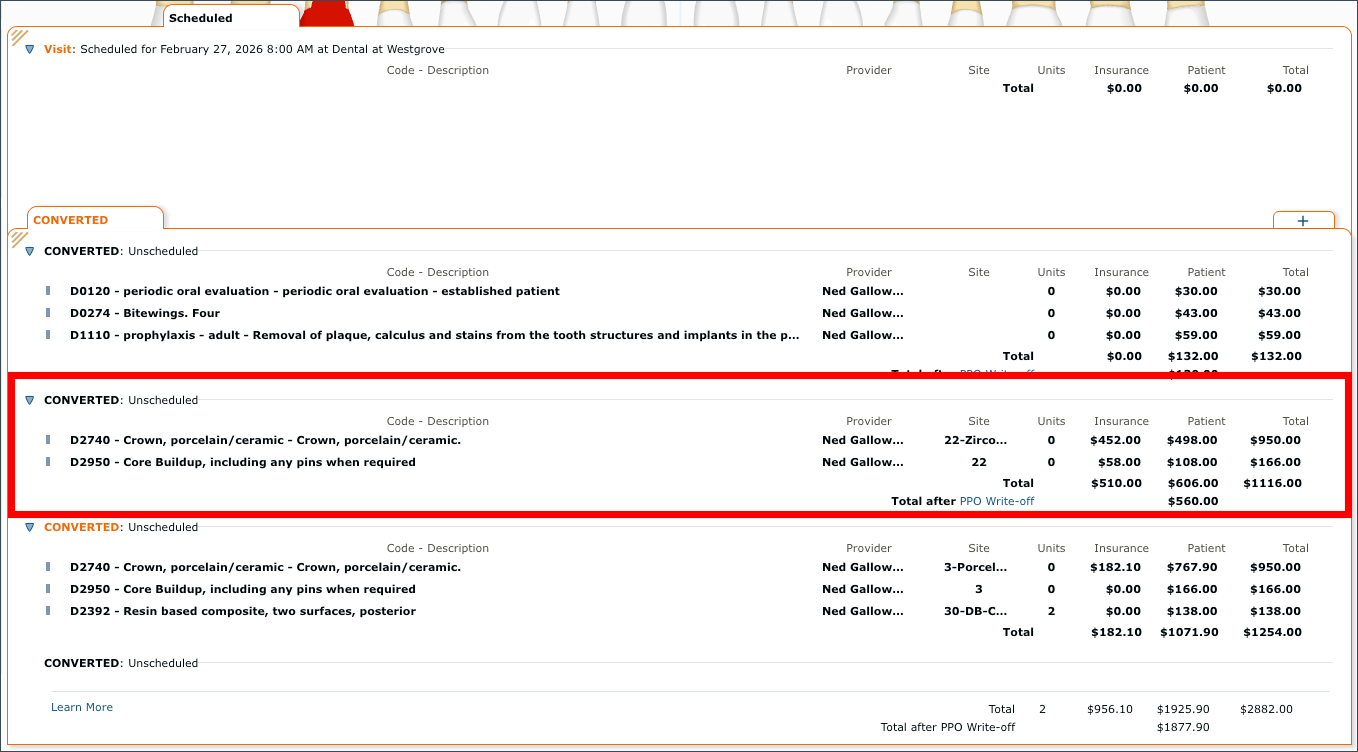Click marker beside D0274 Bitewings Four
This screenshot has height=752, width=1358.
click(47, 313)
